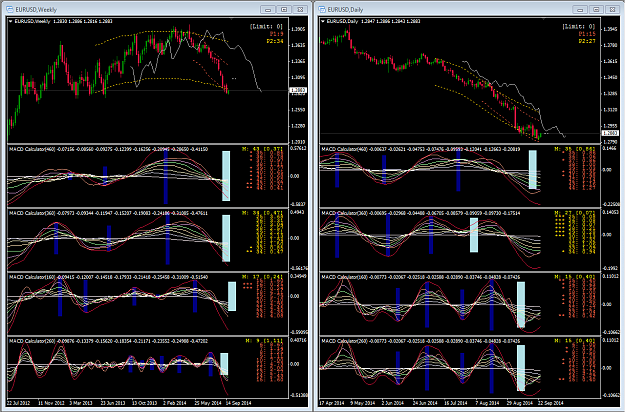Click the 2 Jun 2014 date on Daily time axis
This screenshot has height=412, width=625.
[393, 403]
